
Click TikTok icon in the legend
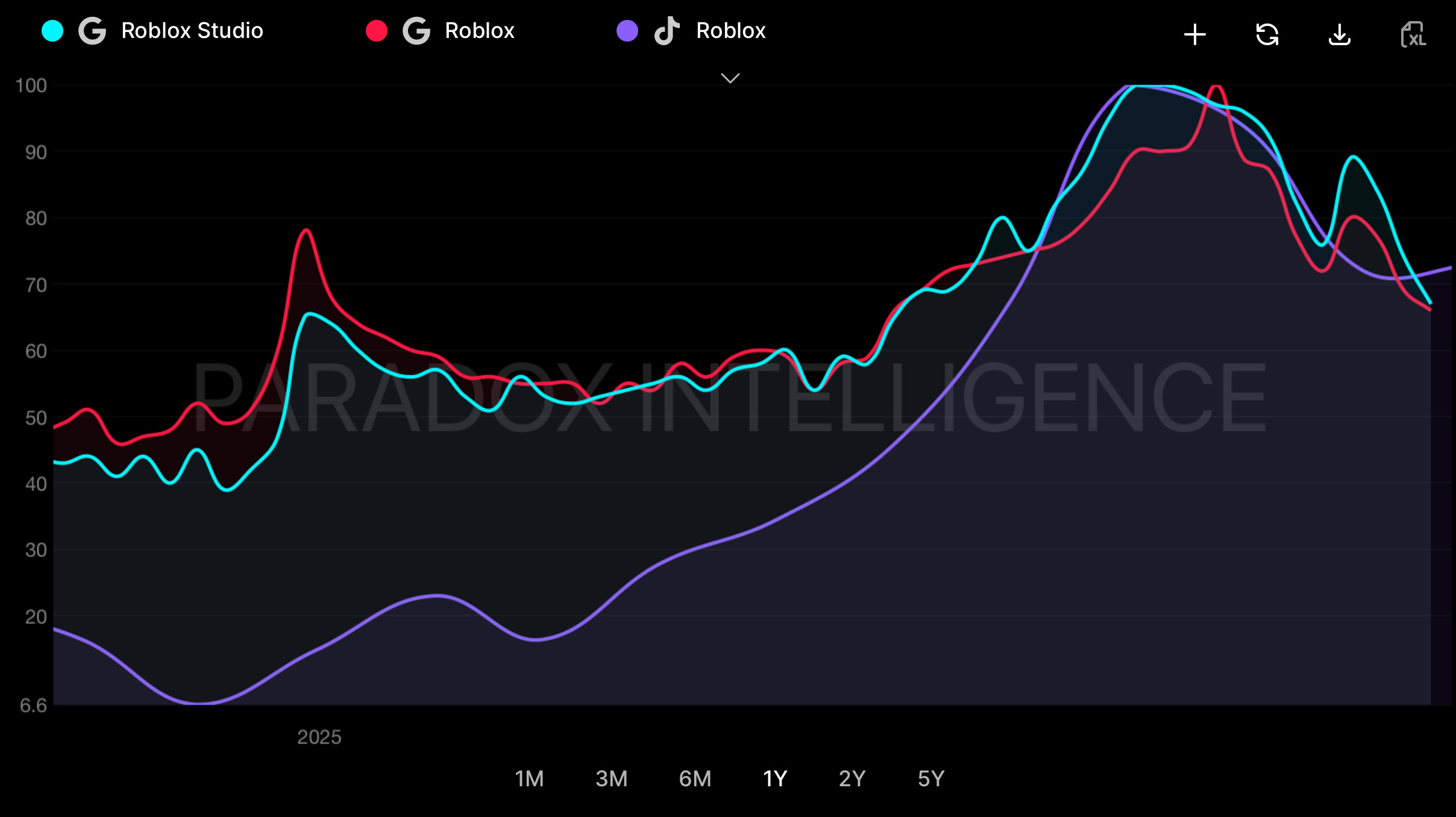667,31
